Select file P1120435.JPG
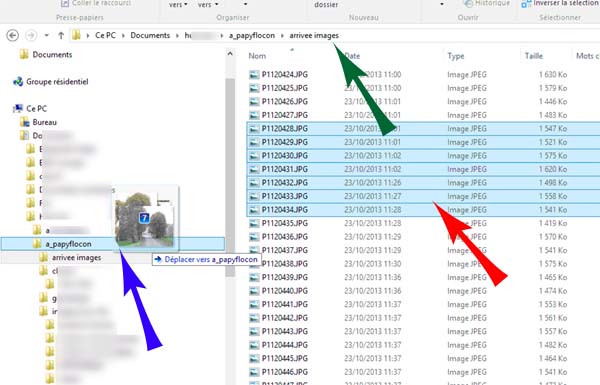The image size is (600, 385). pyautogui.click(x=285, y=223)
